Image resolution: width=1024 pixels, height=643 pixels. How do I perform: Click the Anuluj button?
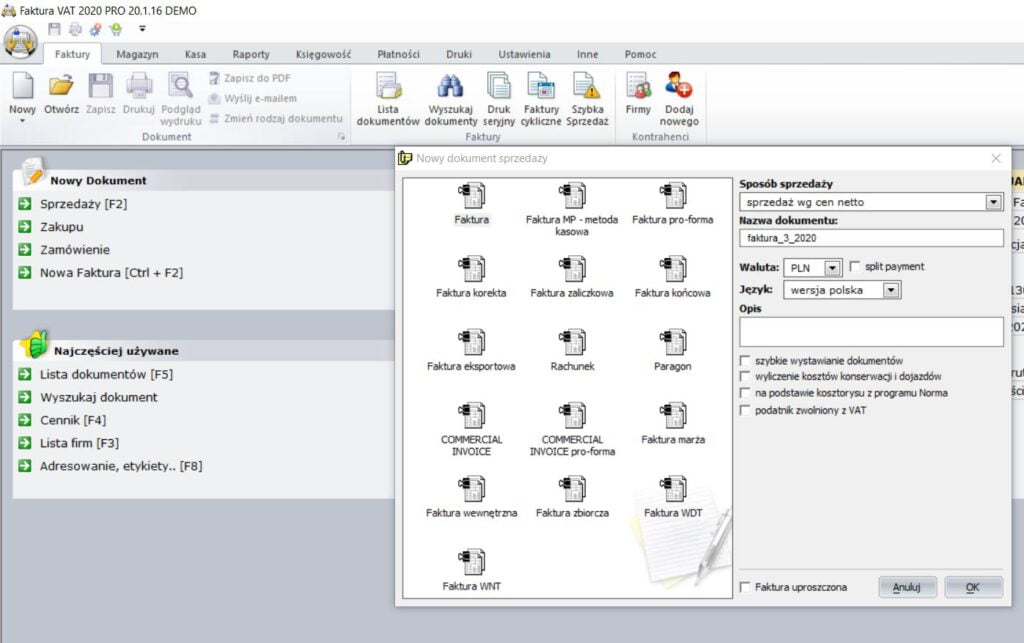[x=907, y=587]
